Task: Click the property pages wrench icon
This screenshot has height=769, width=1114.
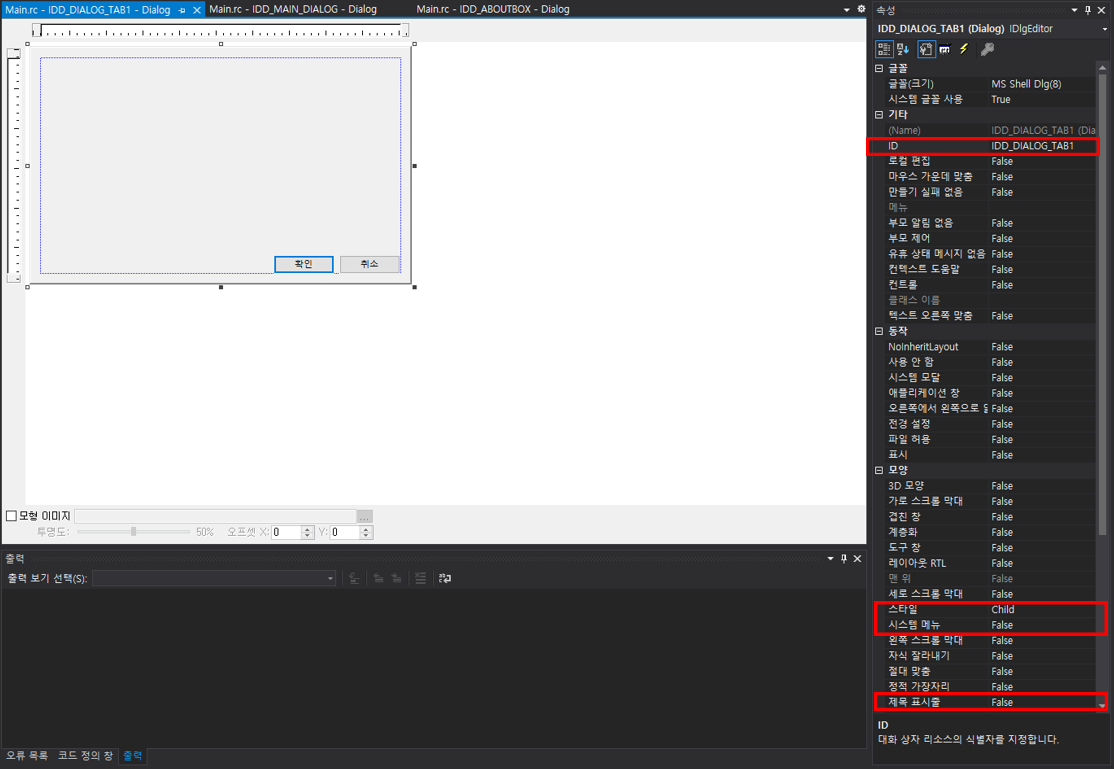Action: (x=987, y=49)
